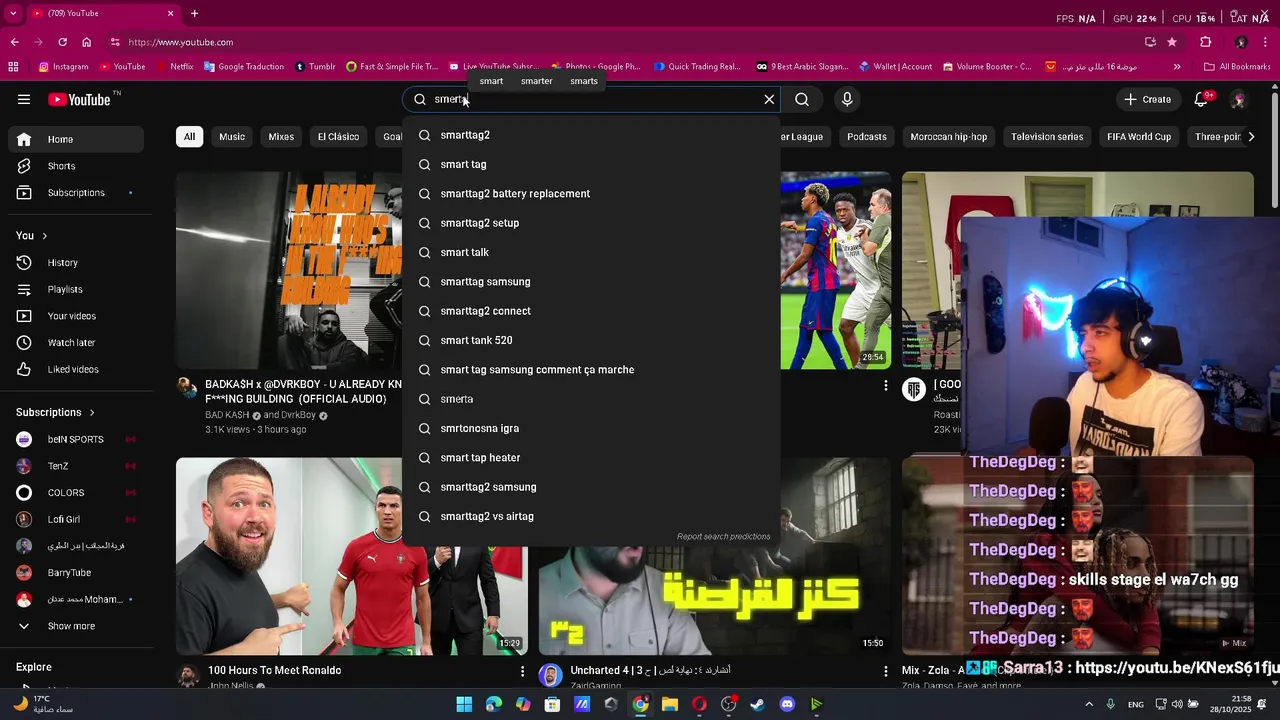
Task: Choose 'smart tag samsung comment ça marche'
Action: point(591,370)
